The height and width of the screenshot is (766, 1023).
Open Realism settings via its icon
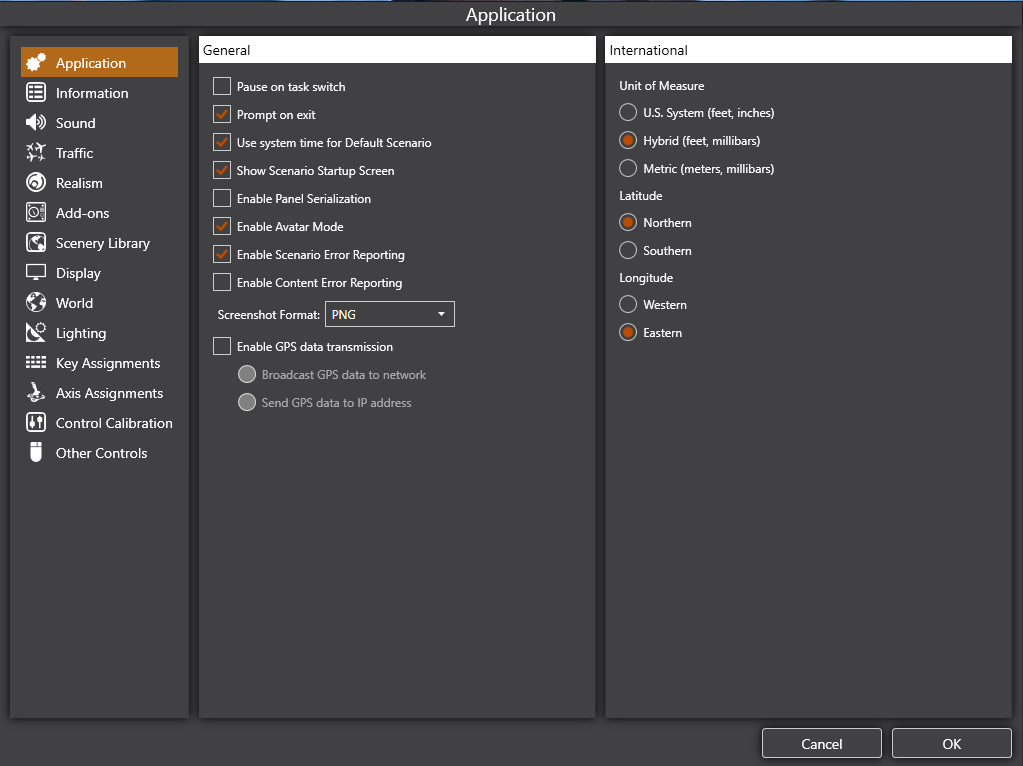tap(36, 183)
